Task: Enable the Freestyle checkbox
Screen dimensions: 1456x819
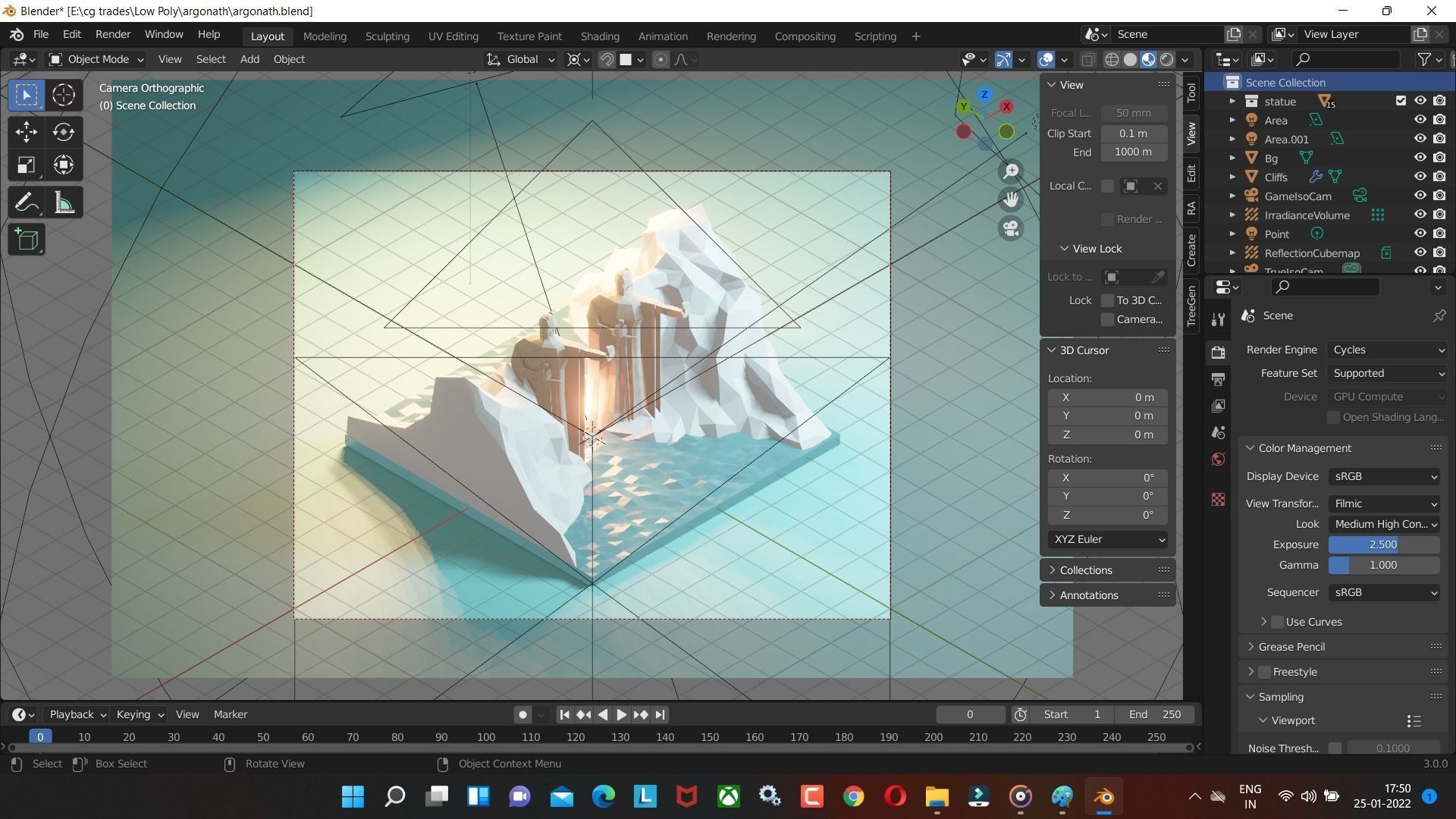Action: pos(1264,672)
